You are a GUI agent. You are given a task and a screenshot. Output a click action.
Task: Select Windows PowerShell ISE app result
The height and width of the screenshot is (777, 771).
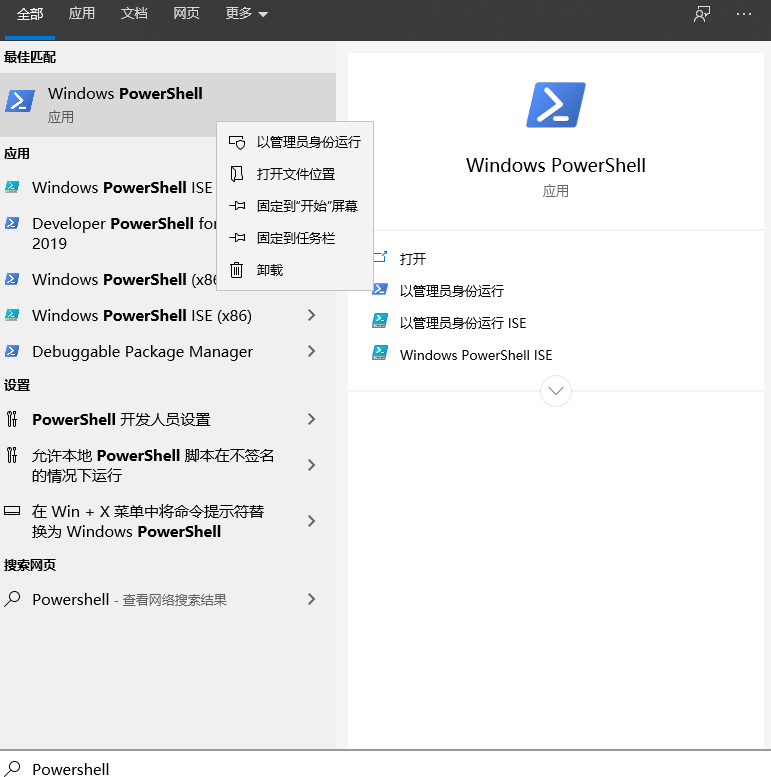coord(108,187)
